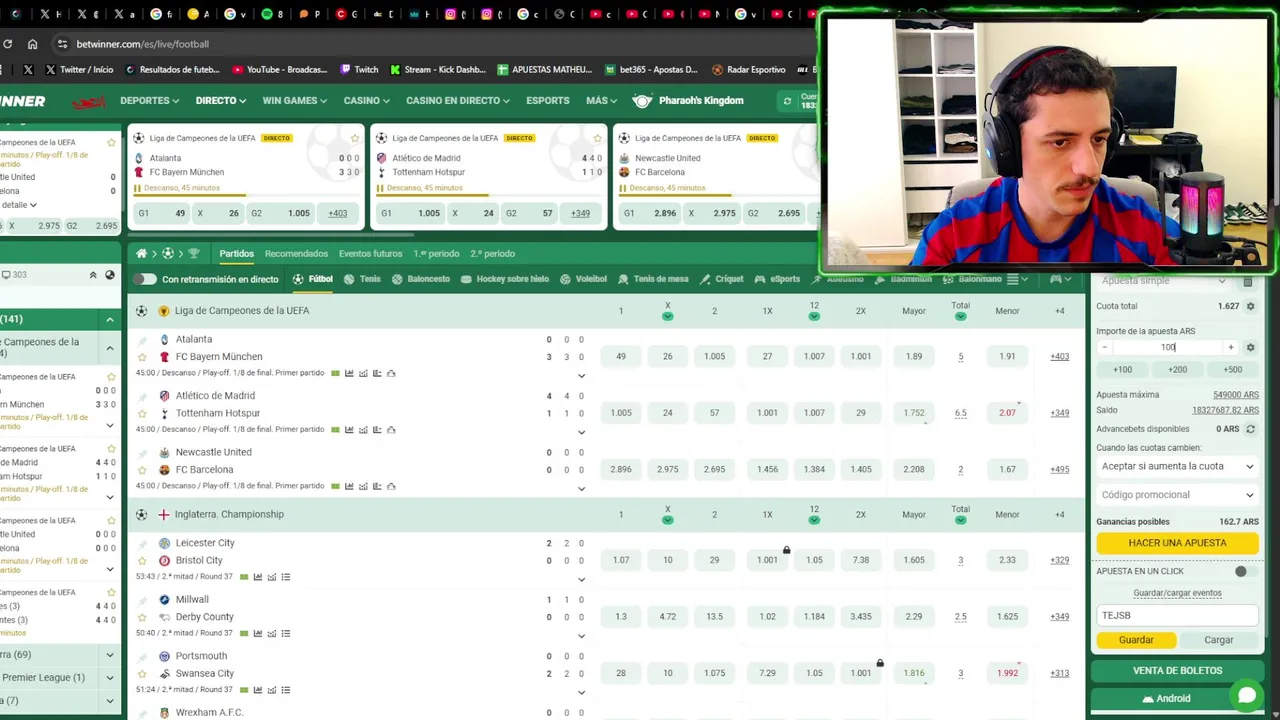This screenshot has height=720, width=1280.
Task: Toggle the X column green indicator
Action: point(667,317)
